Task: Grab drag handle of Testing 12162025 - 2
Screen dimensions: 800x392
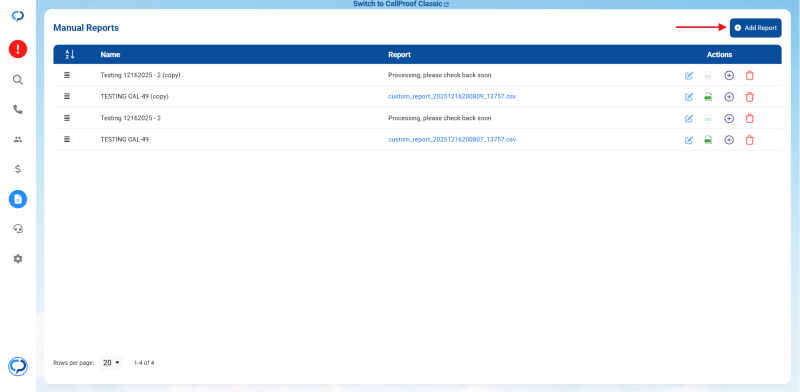Action: point(67,118)
